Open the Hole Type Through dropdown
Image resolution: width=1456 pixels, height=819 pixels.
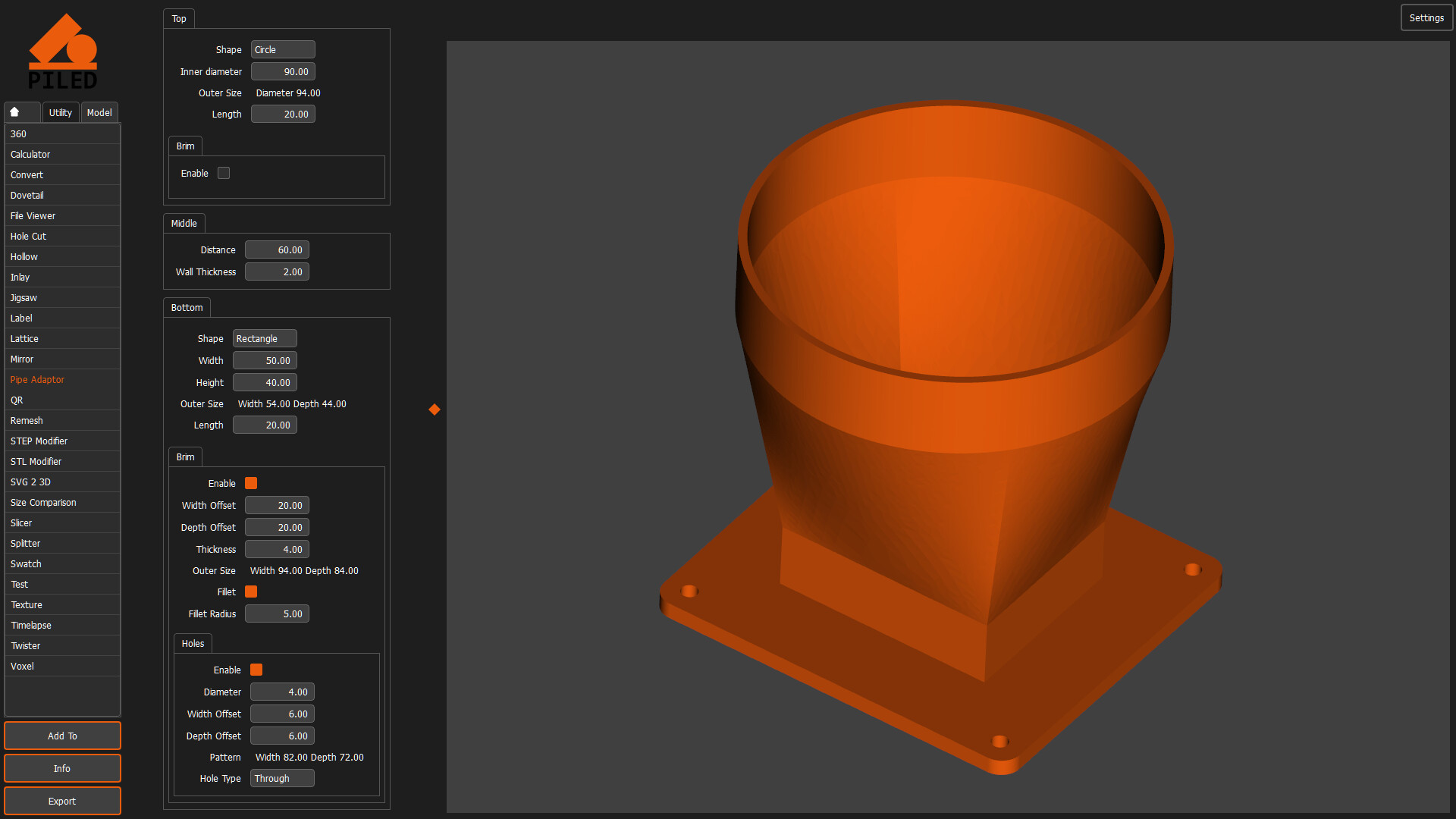pos(282,778)
